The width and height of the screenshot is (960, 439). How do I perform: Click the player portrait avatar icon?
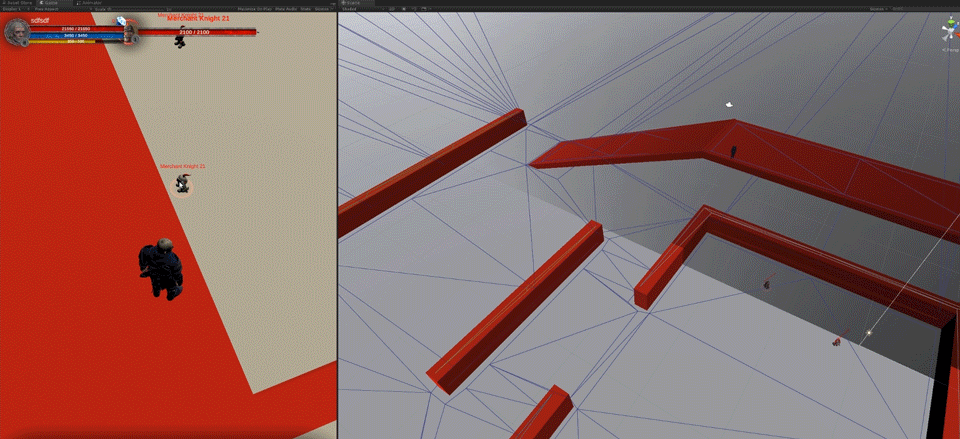coord(17,32)
